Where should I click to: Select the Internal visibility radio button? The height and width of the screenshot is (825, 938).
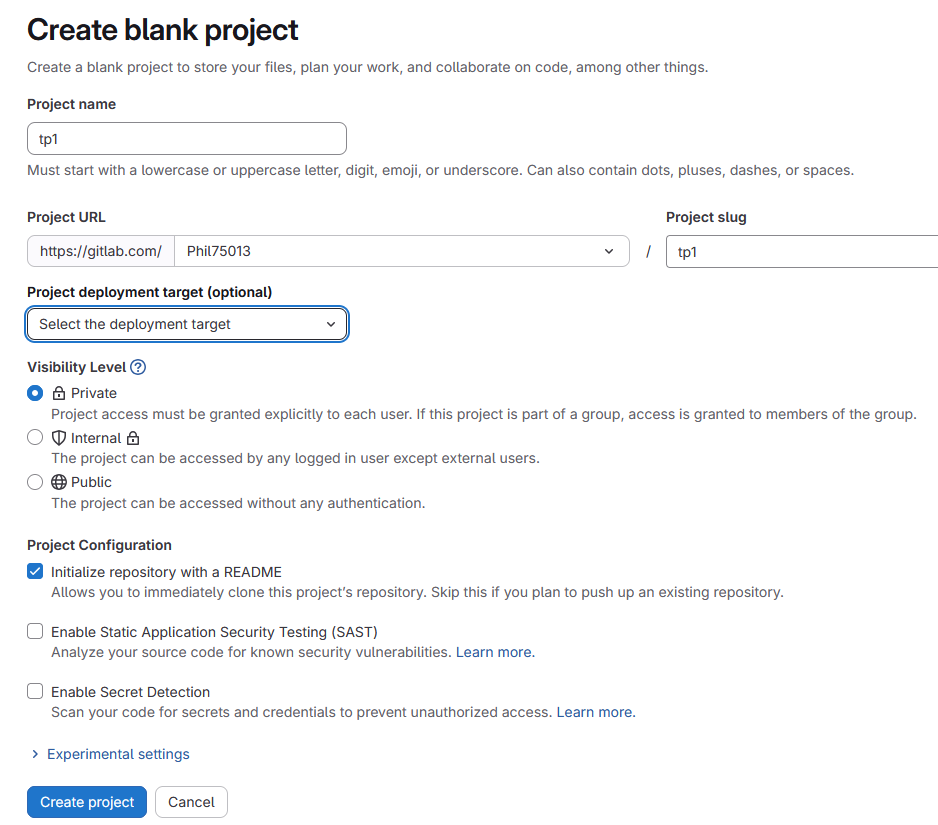point(35,437)
